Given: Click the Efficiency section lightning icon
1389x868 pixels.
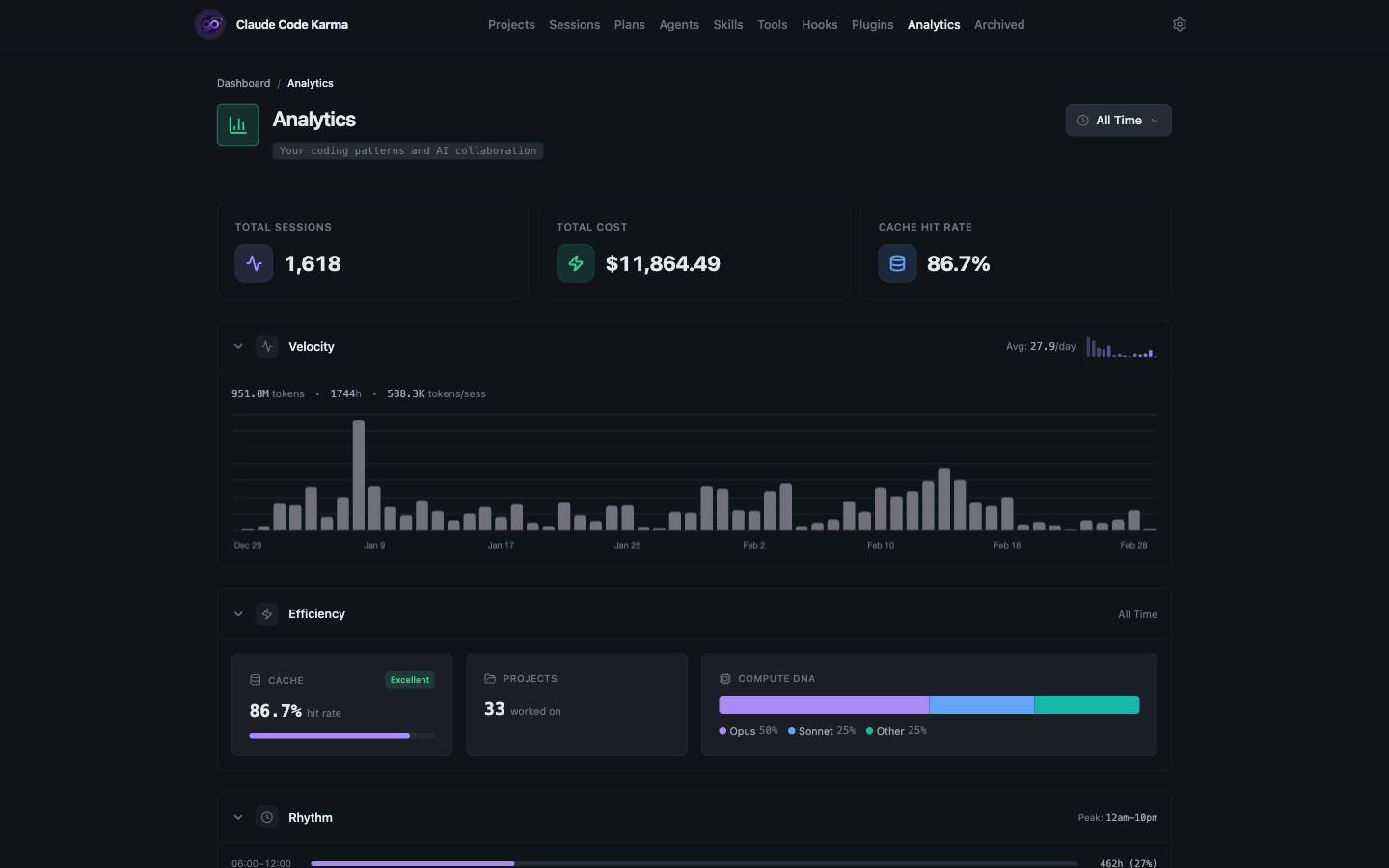Looking at the screenshot, I should [267, 614].
